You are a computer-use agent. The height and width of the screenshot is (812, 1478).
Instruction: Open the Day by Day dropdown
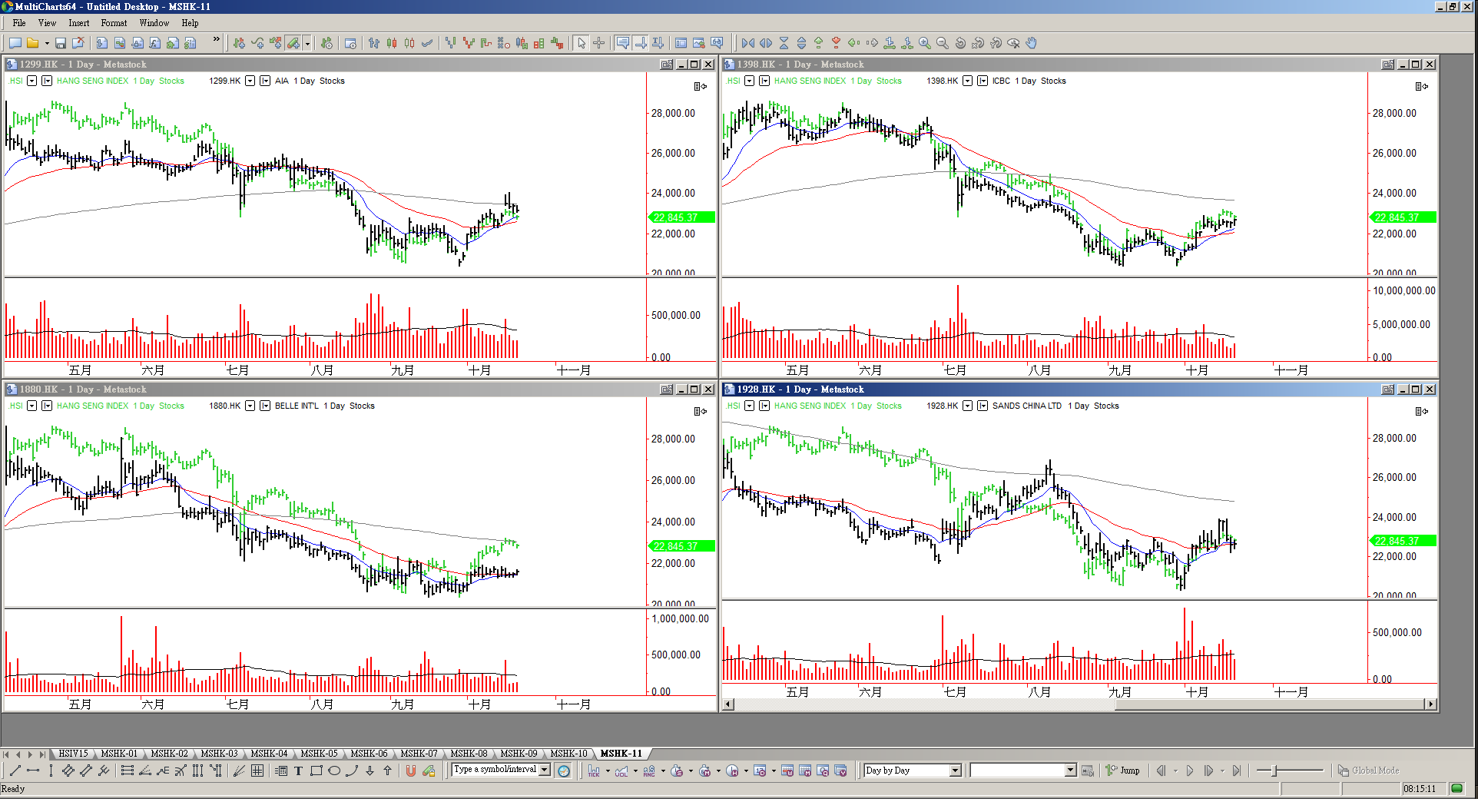pyautogui.click(x=955, y=771)
